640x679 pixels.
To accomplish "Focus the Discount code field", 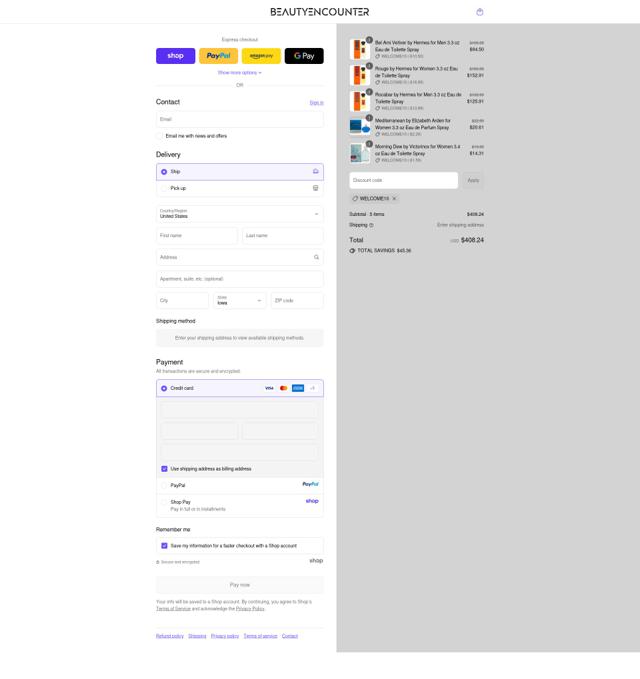I will [x=404, y=180].
